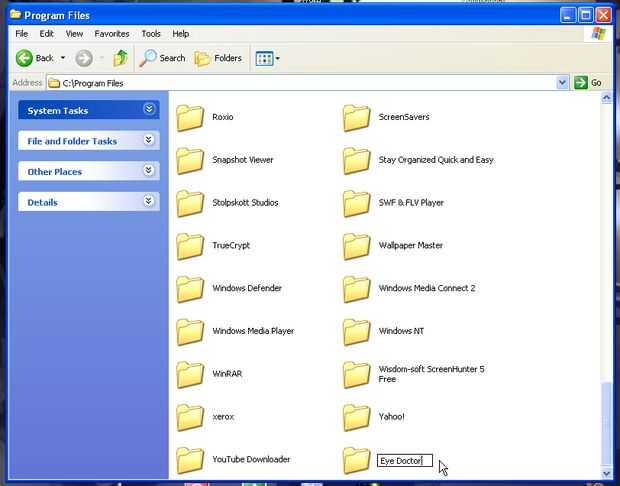This screenshot has width=620, height=486.
Task: Open the Edit menu
Action: click(46, 34)
